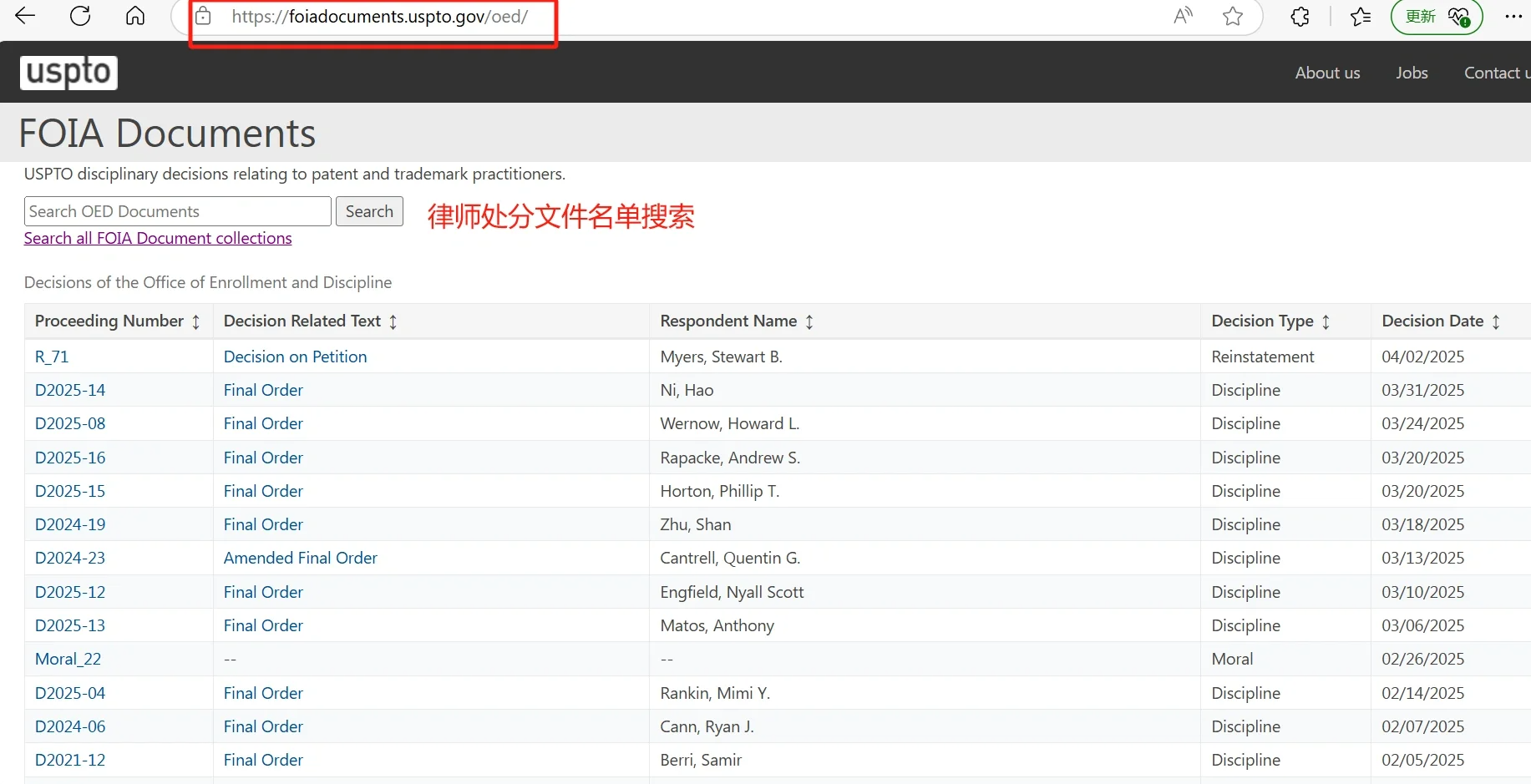Click the USPTO logo
The image size is (1531, 784).
pyautogui.click(x=68, y=73)
